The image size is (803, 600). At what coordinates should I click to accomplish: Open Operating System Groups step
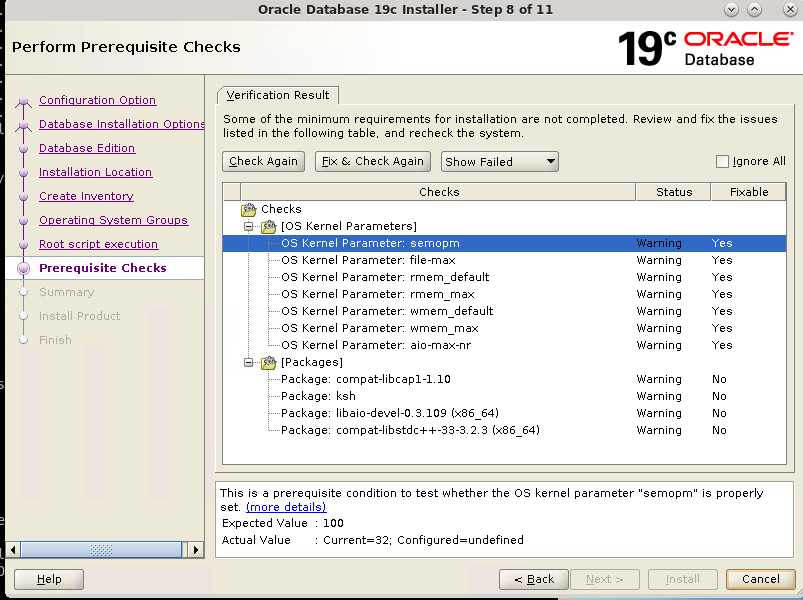(113, 221)
